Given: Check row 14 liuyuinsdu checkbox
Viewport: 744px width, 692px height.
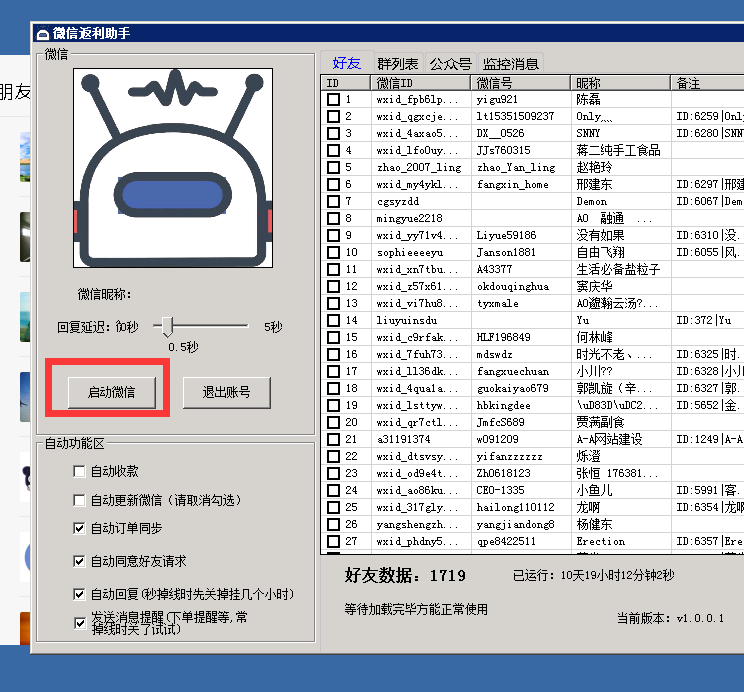Looking at the screenshot, I should pos(334,320).
